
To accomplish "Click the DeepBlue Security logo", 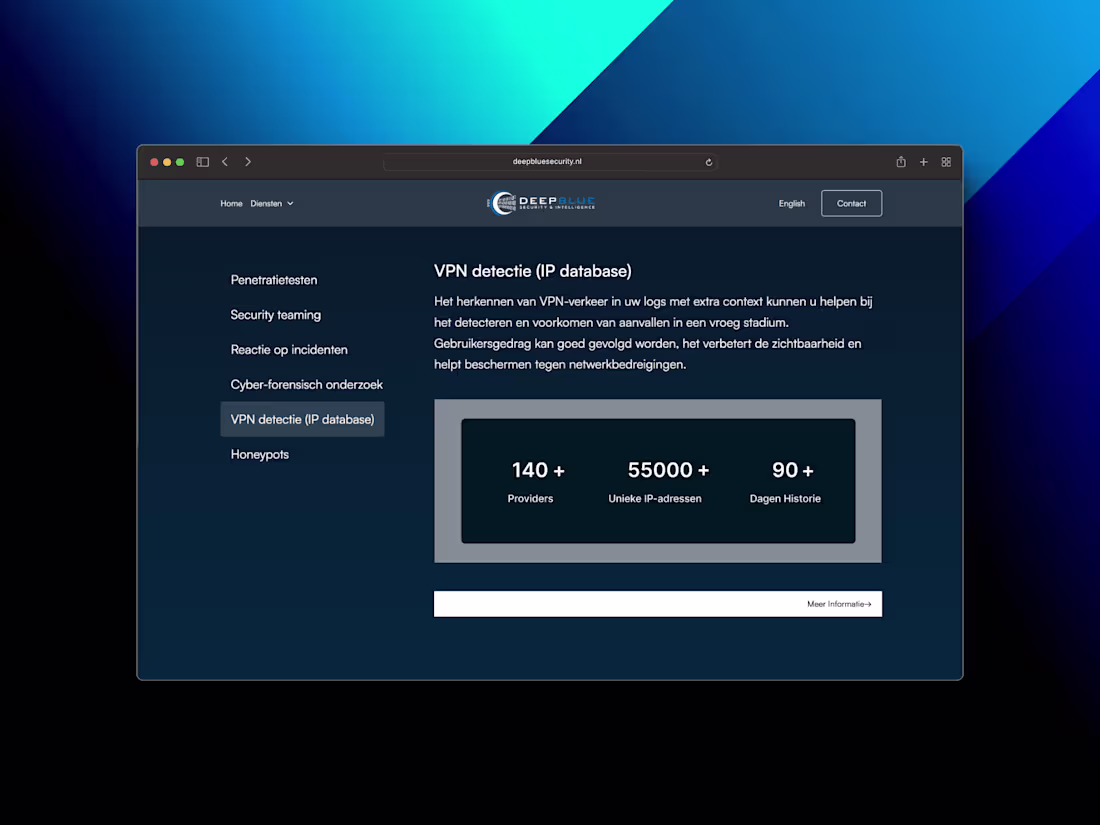I will coord(540,202).
